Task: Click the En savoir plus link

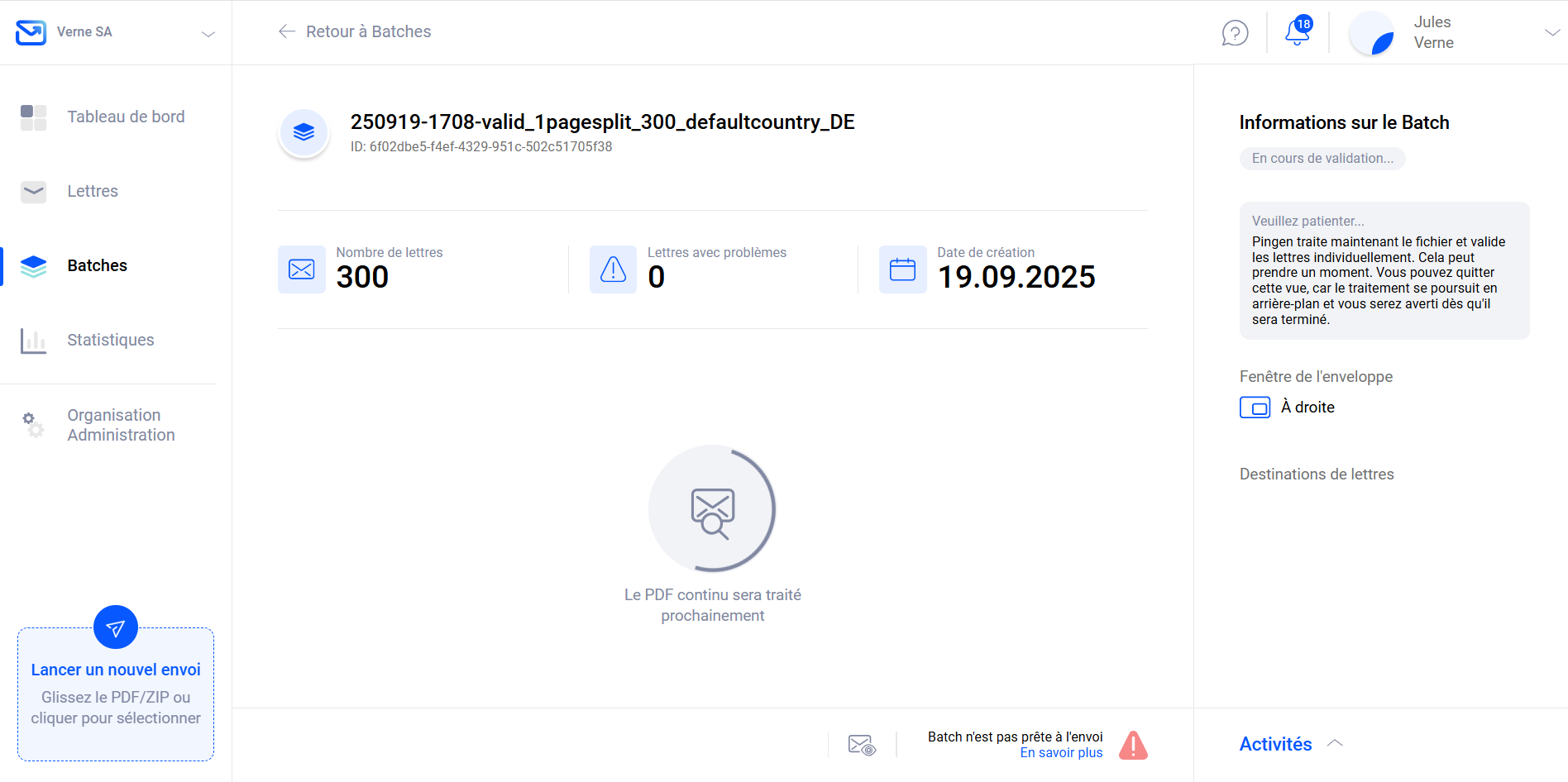Action: [1061, 753]
